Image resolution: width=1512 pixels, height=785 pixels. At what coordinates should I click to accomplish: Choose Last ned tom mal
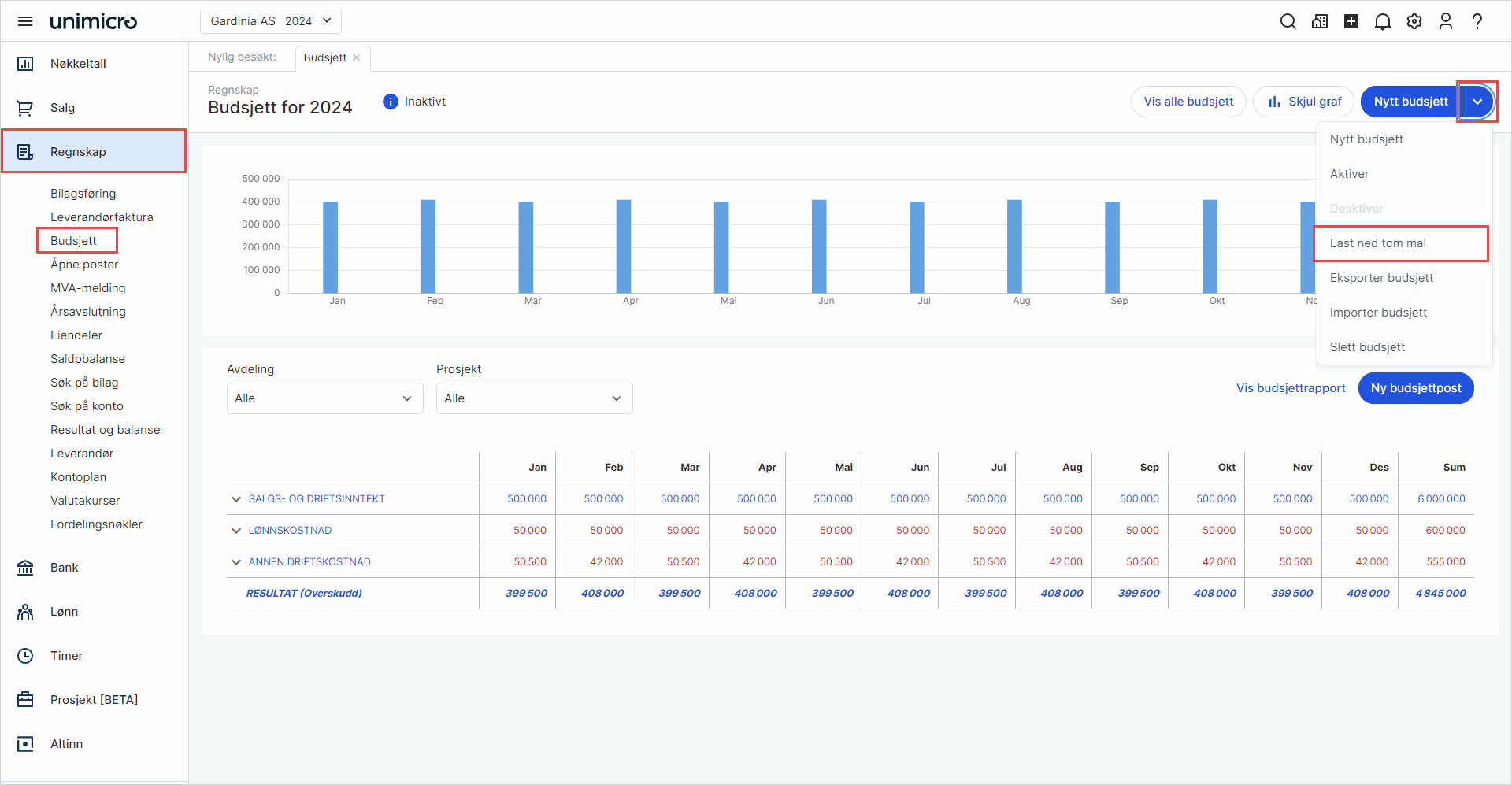tap(1377, 243)
